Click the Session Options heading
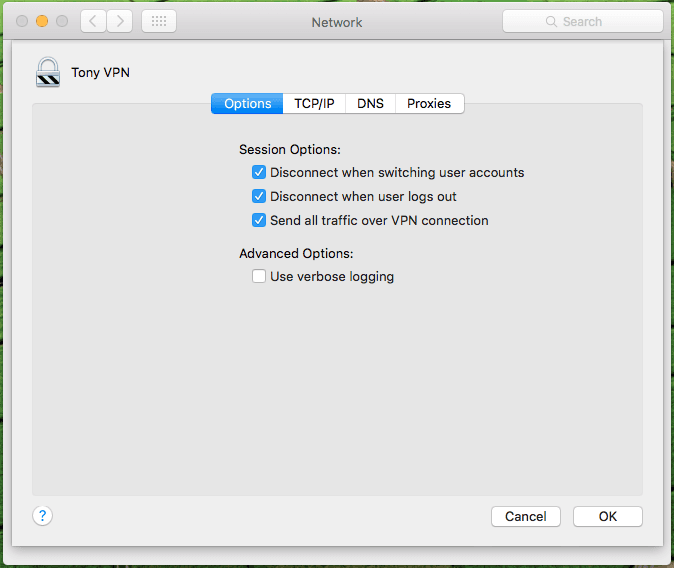The width and height of the screenshot is (674, 568). tap(290, 149)
